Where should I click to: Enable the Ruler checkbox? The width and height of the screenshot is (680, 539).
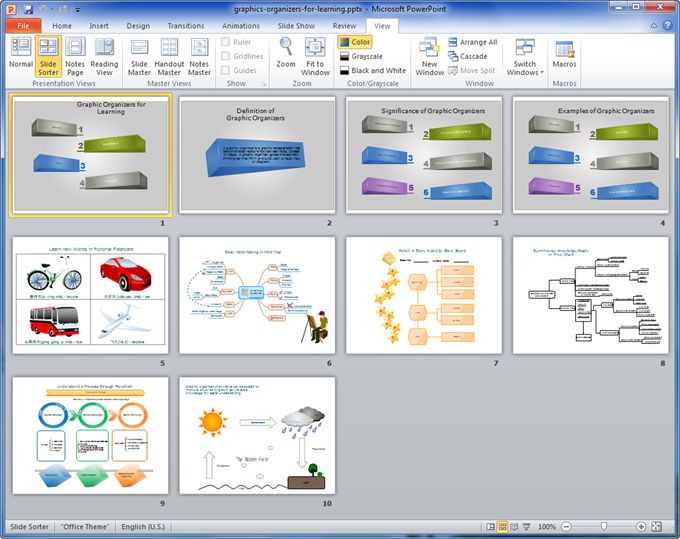click(226, 42)
